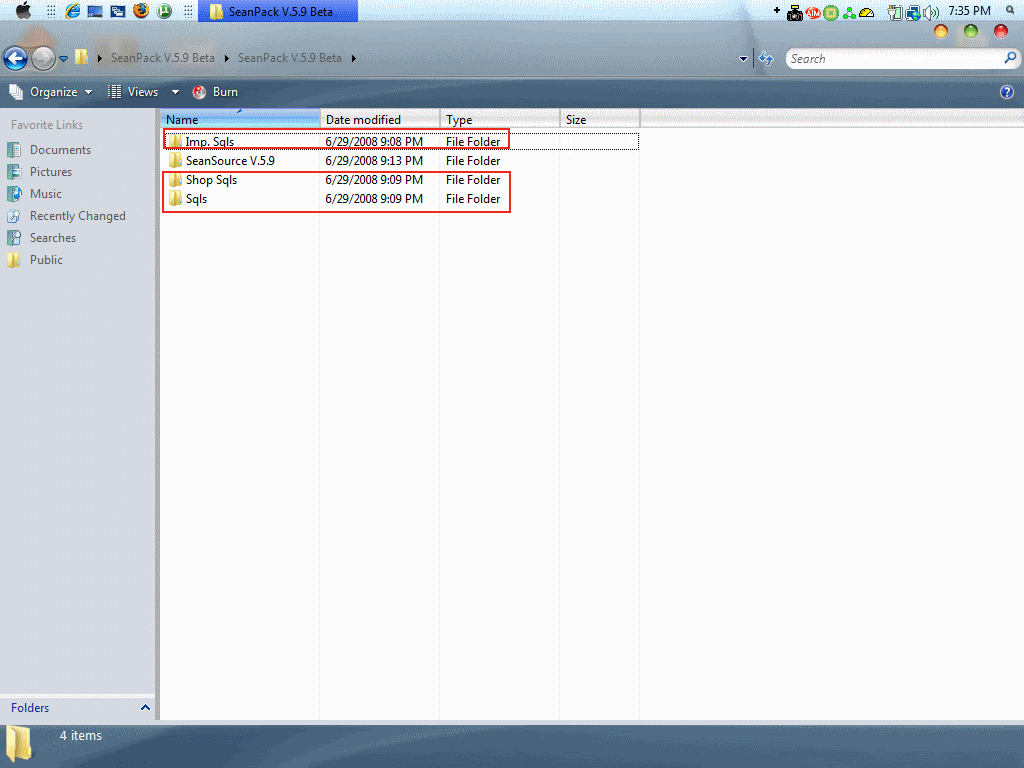The image size is (1024, 768).
Task: Click the orange minimize window button
Action: [940, 31]
